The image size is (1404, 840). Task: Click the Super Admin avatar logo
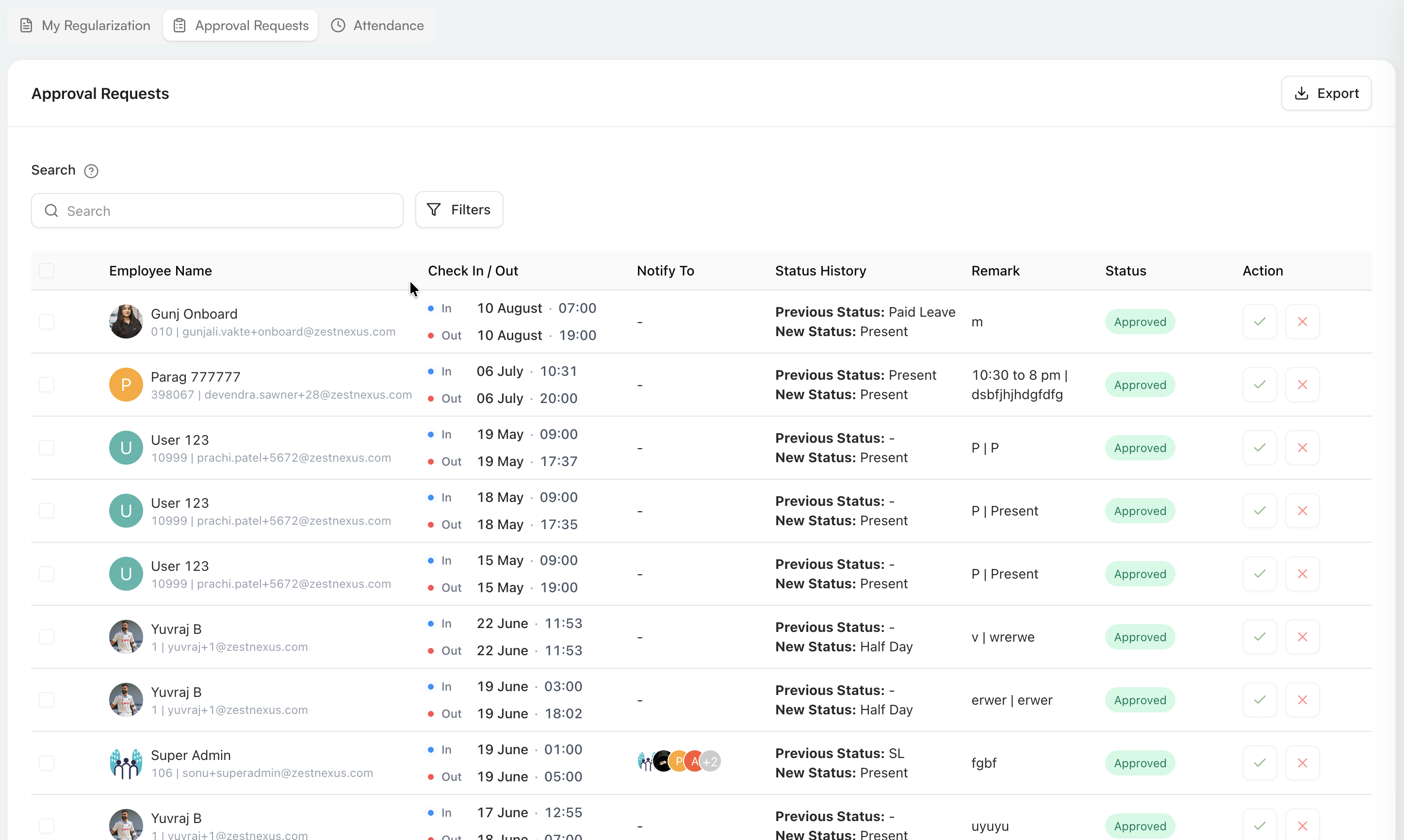click(126, 762)
